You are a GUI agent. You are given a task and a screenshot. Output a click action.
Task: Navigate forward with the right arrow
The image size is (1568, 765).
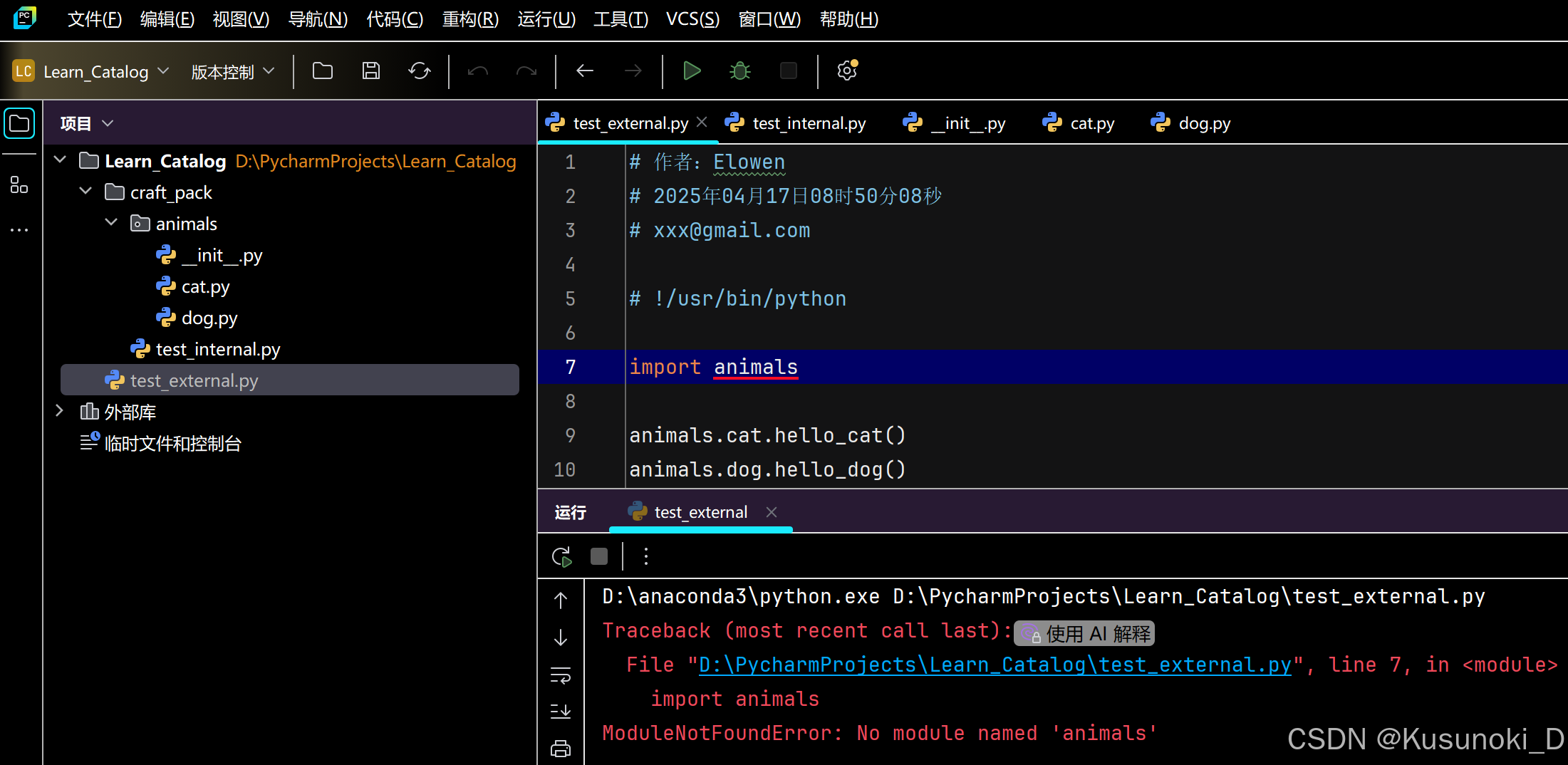[x=633, y=71]
